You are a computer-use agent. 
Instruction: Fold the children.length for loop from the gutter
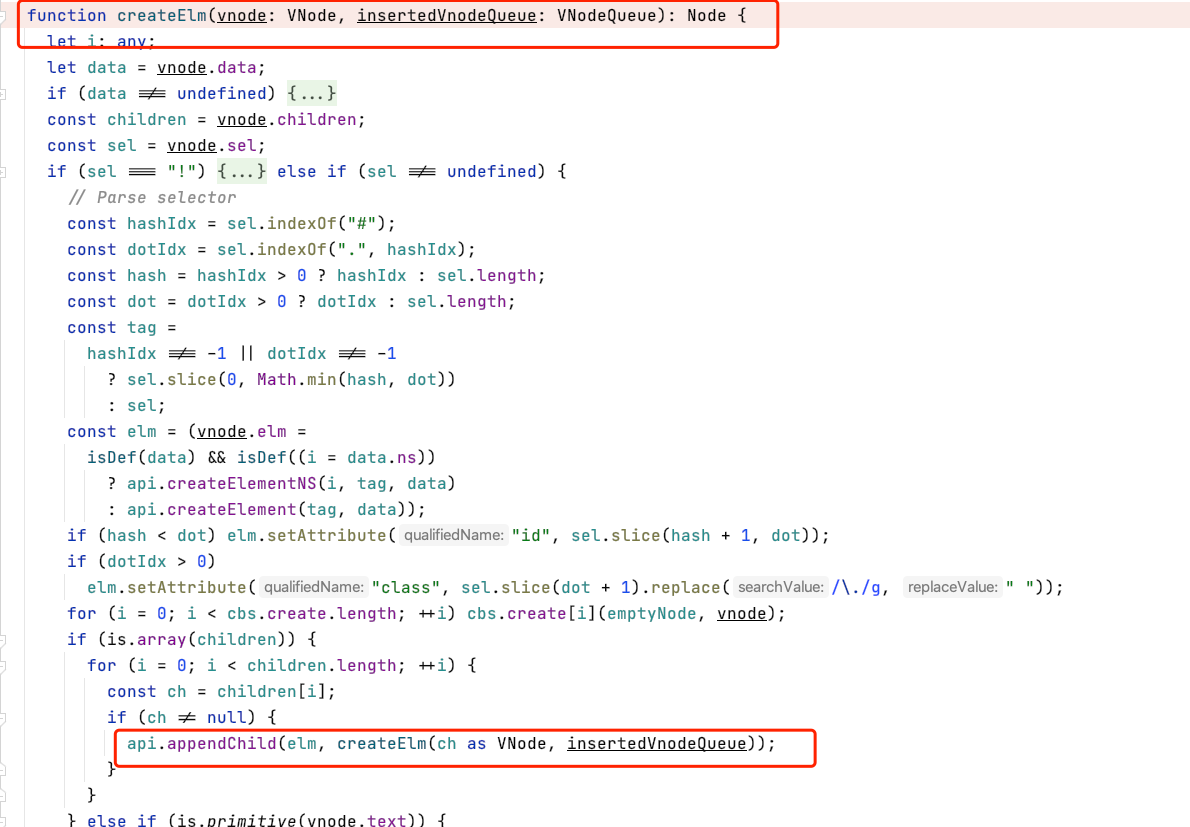(3, 665)
